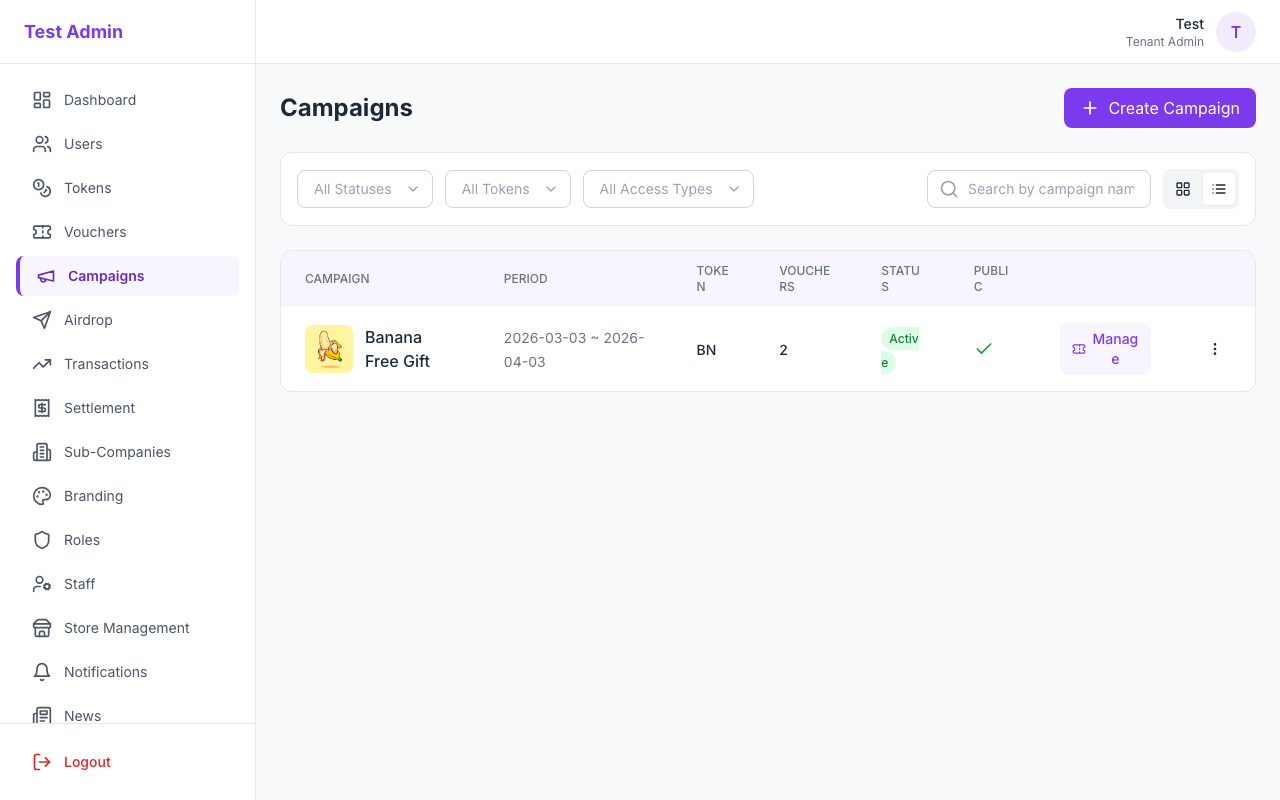
Task: Select Campaigns in the sidebar menu
Action: (x=106, y=276)
